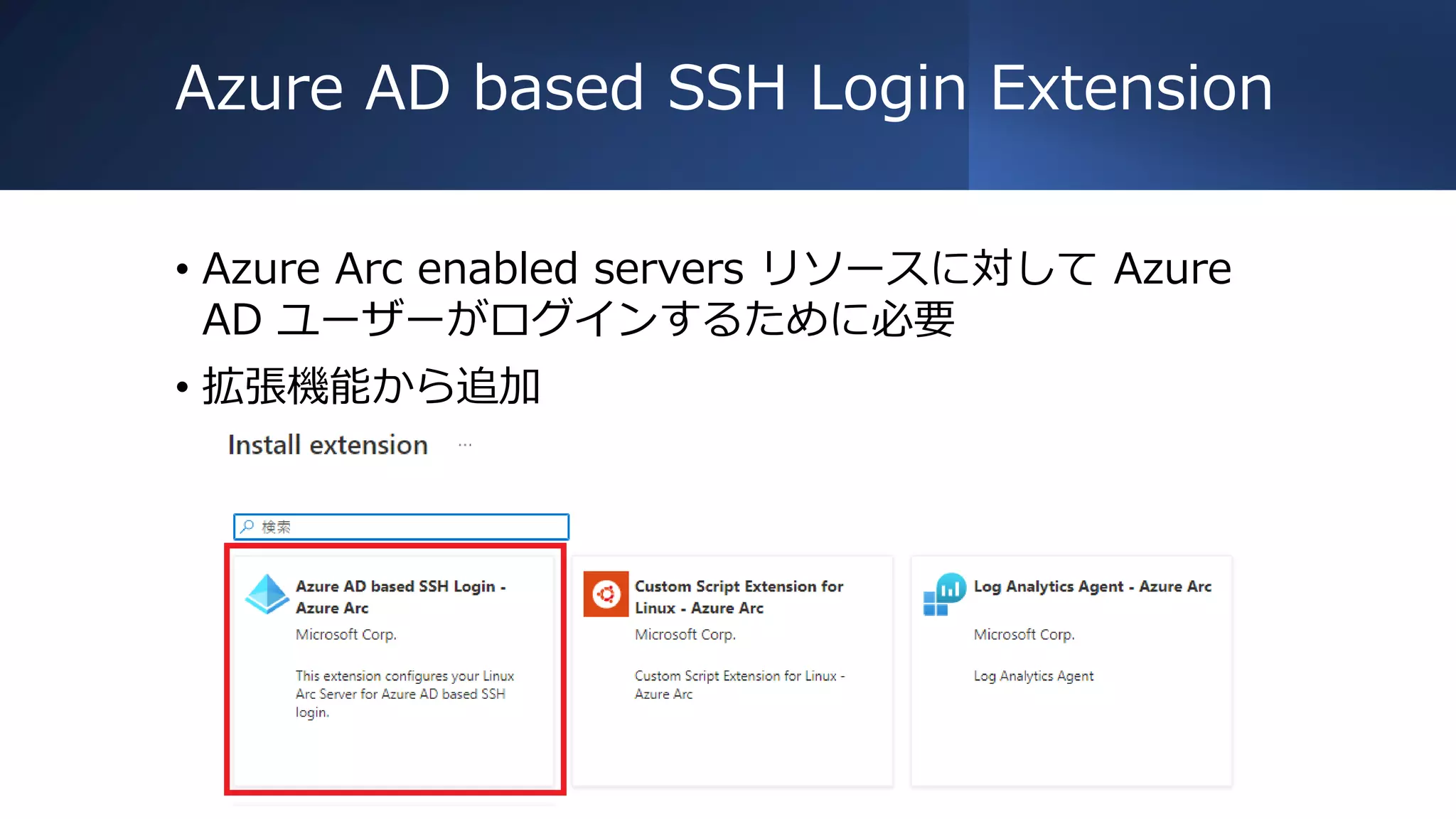Open the ellipsis menu beside Install extension

[465, 445]
